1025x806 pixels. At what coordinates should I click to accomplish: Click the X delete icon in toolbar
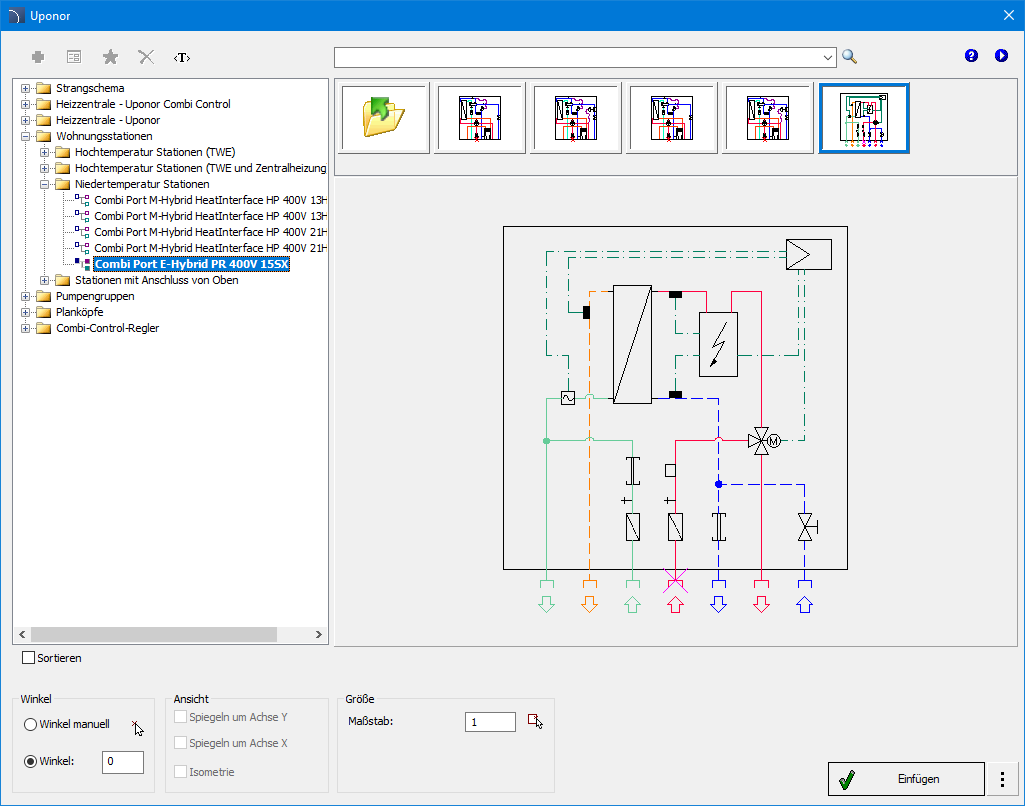click(146, 57)
